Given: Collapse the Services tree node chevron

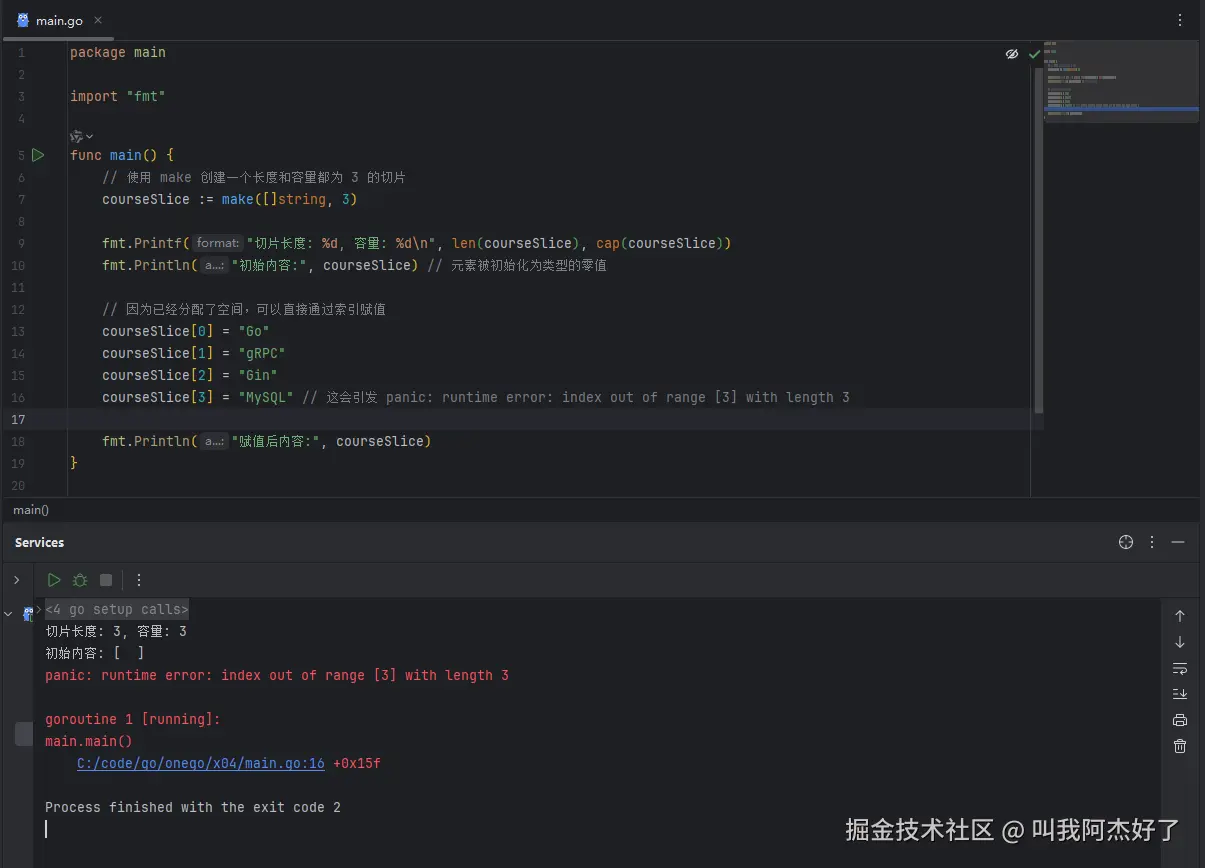Looking at the screenshot, I should 9,614.
